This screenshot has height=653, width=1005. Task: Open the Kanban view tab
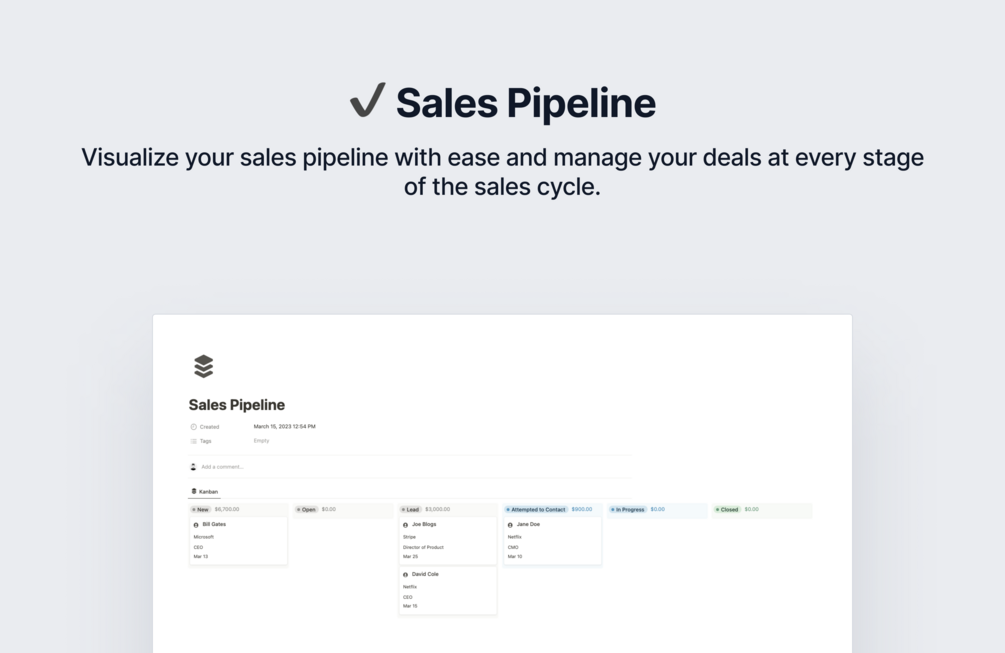tap(207, 492)
